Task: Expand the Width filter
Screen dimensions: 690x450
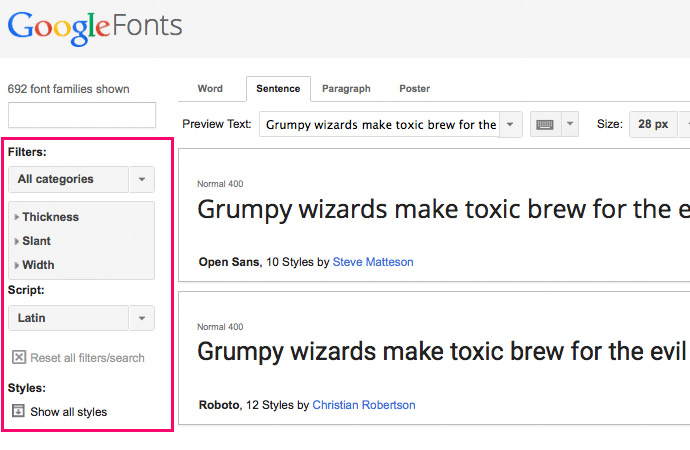Action: pyautogui.click(x=34, y=265)
